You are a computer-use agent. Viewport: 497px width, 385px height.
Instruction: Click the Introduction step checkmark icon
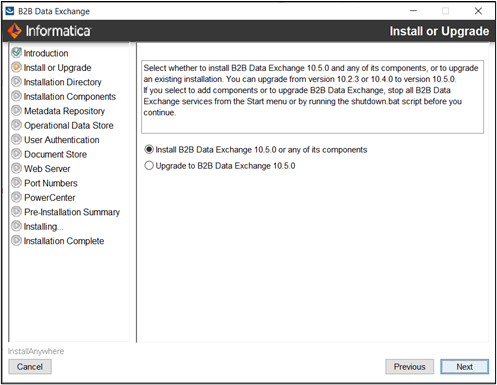[x=16, y=52]
